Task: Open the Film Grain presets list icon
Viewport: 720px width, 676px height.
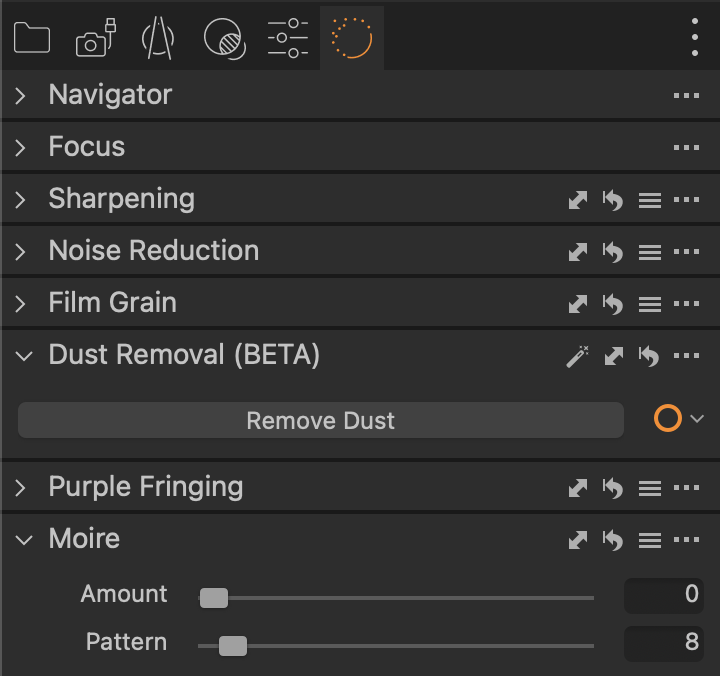Action: click(x=650, y=304)
